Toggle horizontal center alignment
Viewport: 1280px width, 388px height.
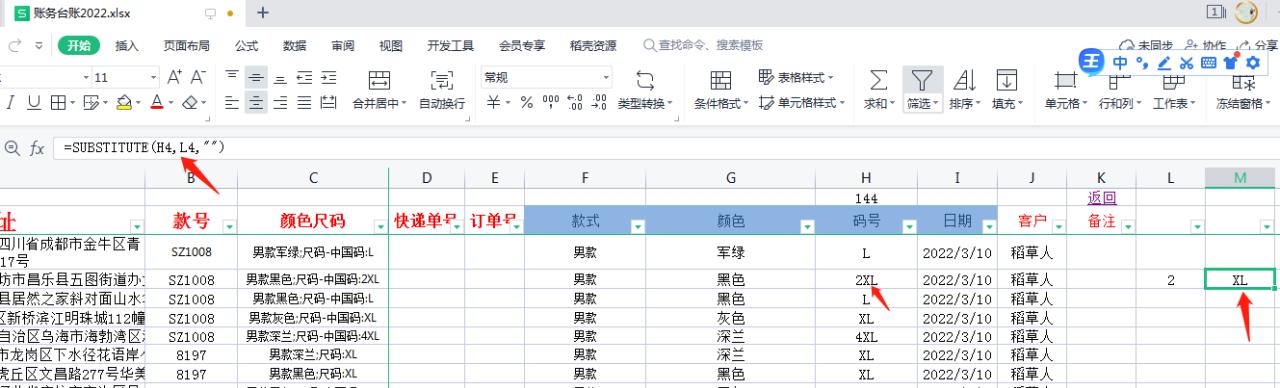256,102
